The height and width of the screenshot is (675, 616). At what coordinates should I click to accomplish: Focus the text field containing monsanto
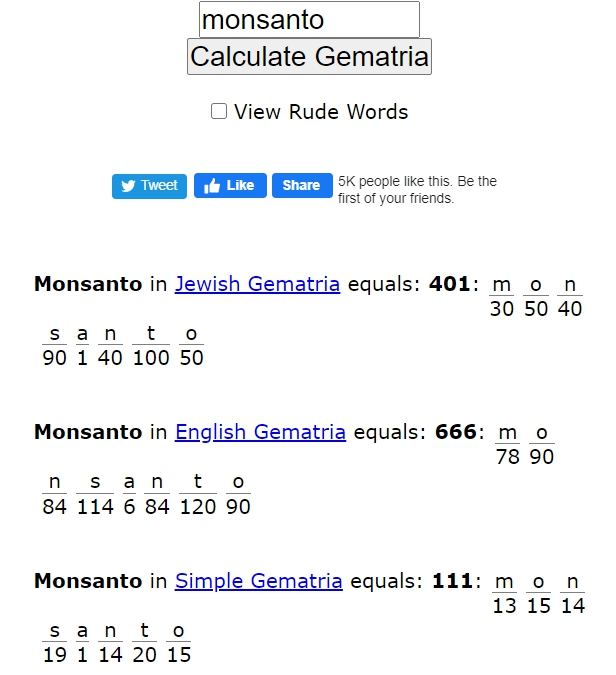[309, 20]
